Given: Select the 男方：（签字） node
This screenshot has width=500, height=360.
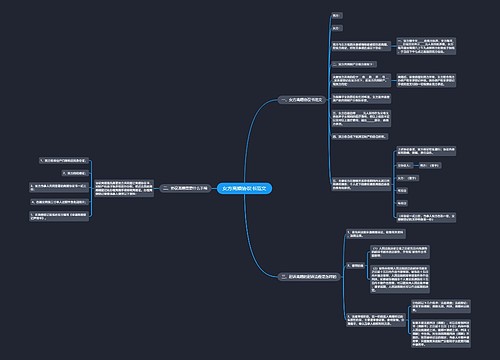Looking at the screenshot, I should 430,165.
